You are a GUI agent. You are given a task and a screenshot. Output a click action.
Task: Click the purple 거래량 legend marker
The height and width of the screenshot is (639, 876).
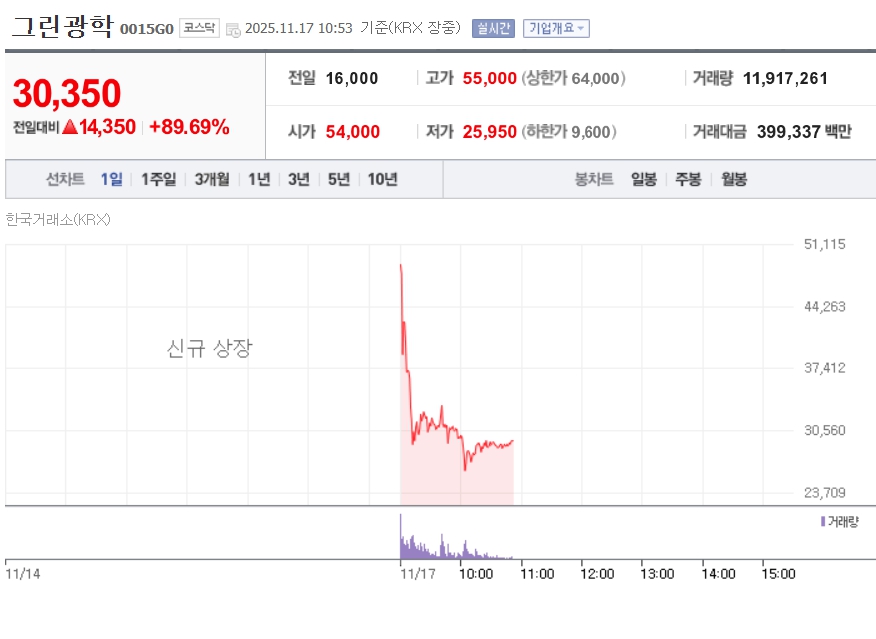coord(822,521)
